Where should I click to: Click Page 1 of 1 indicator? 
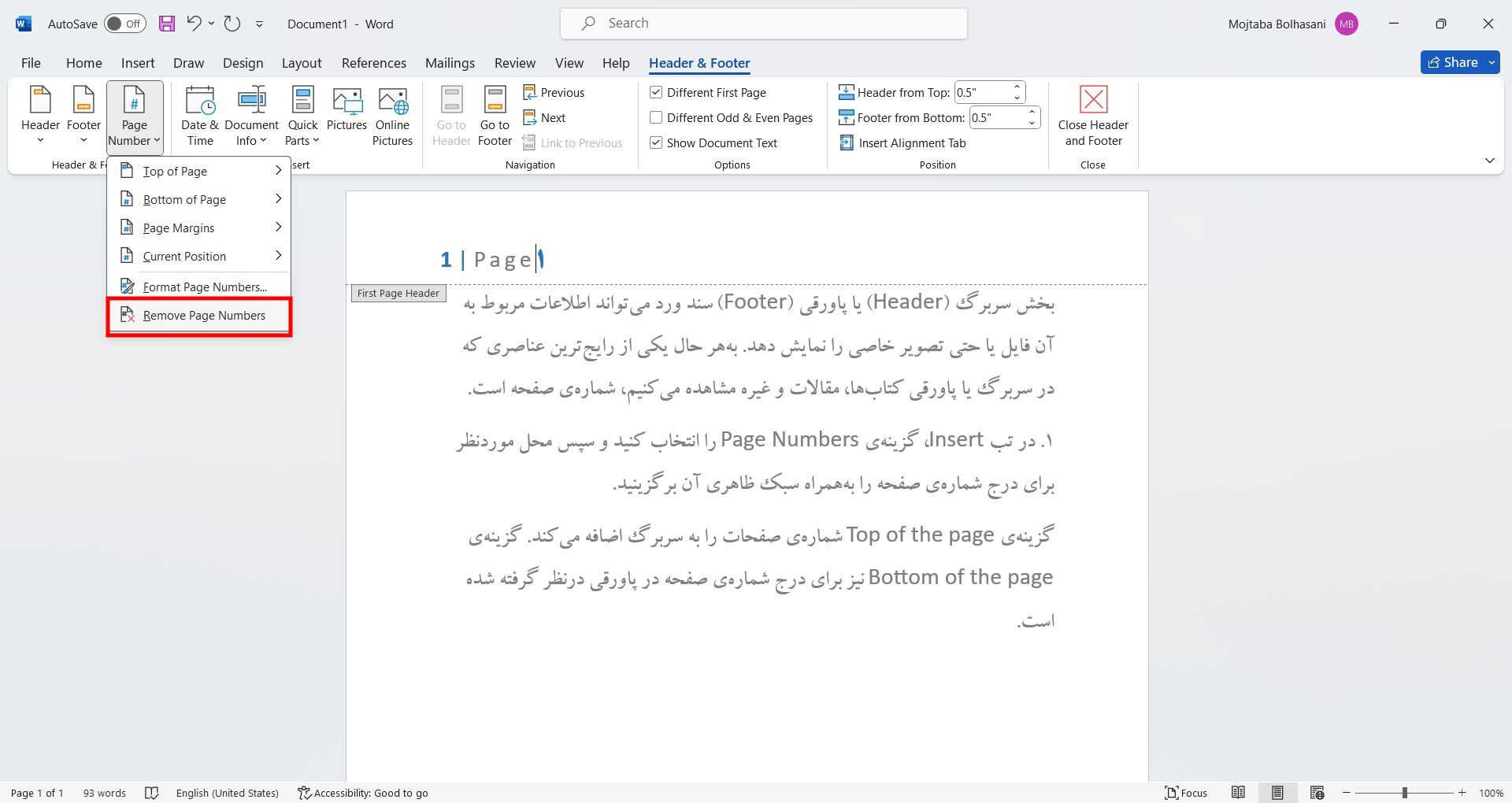(x=37, y=793)
